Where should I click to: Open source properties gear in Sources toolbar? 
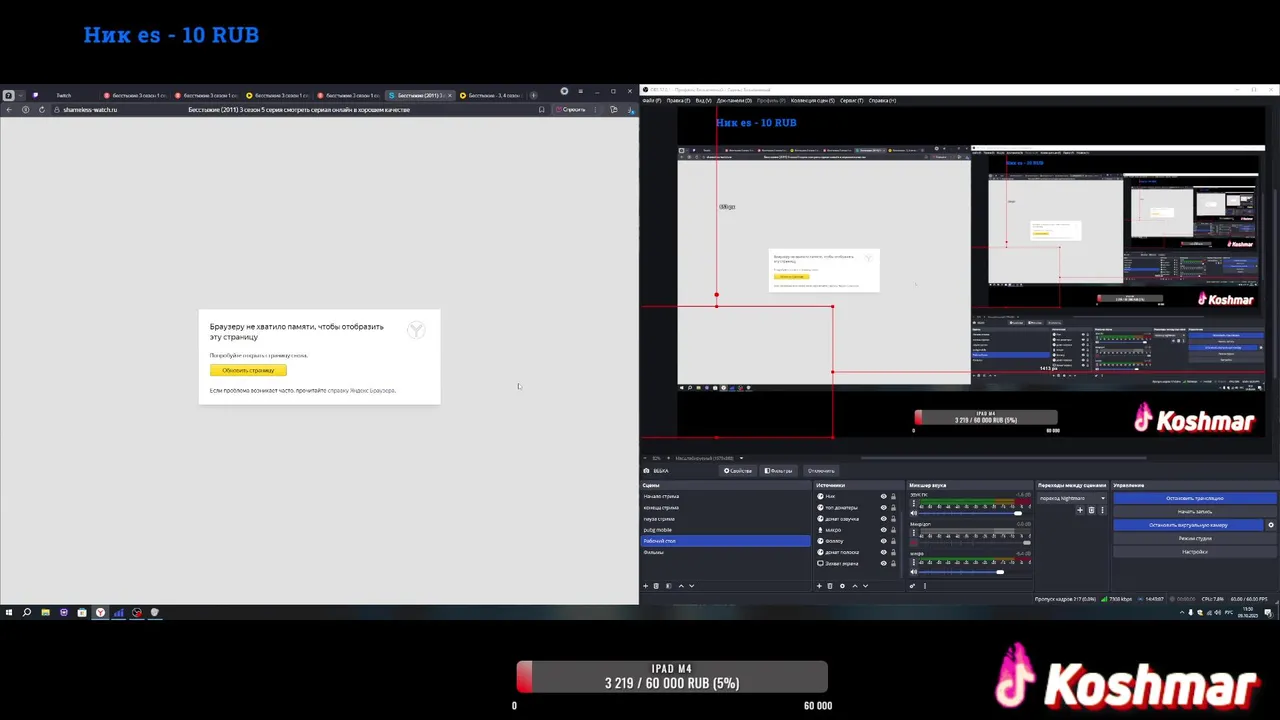click(x=842, y=586)
